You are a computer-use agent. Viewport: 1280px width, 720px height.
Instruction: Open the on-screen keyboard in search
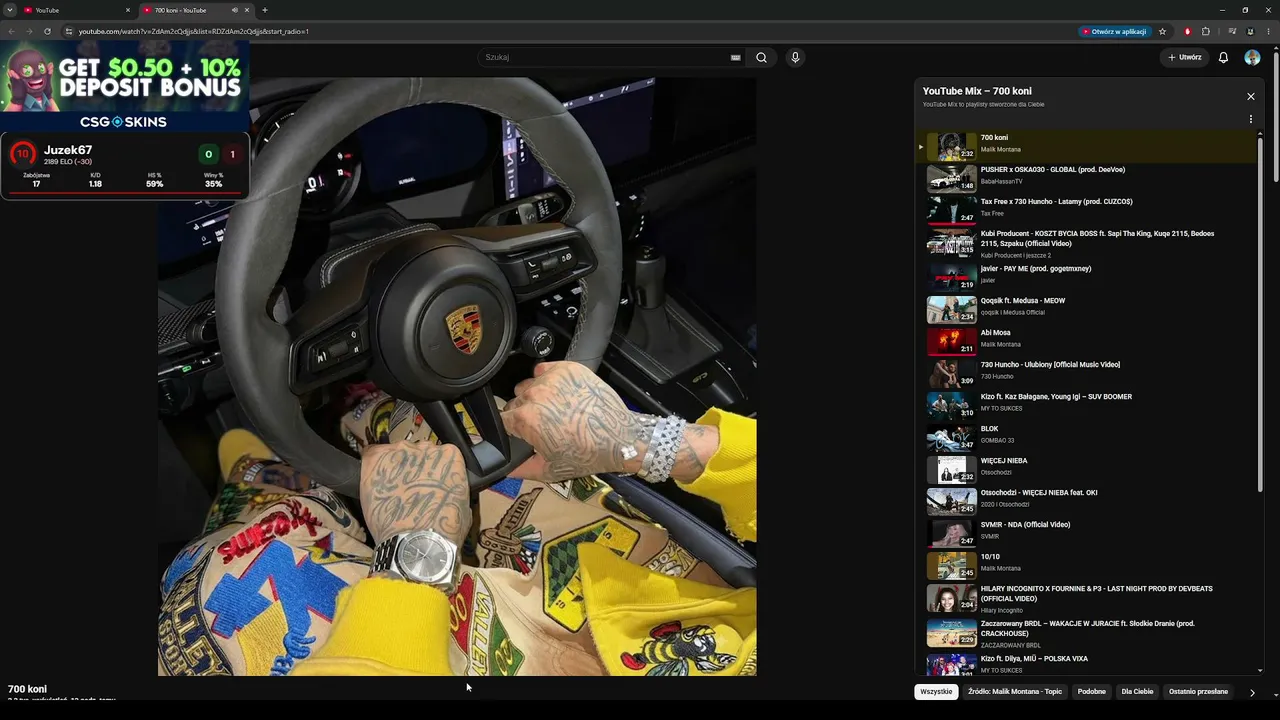coord(736,57)
